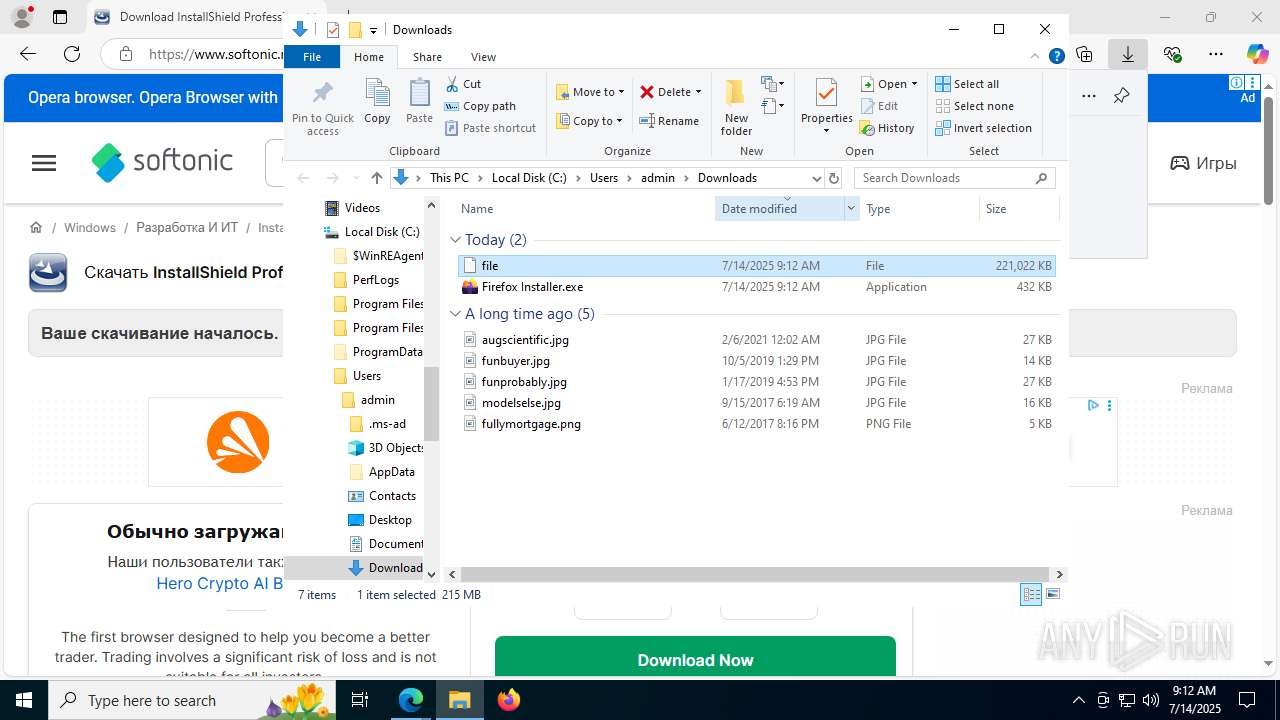Click the Cut scissors icon

pos(452,84)
